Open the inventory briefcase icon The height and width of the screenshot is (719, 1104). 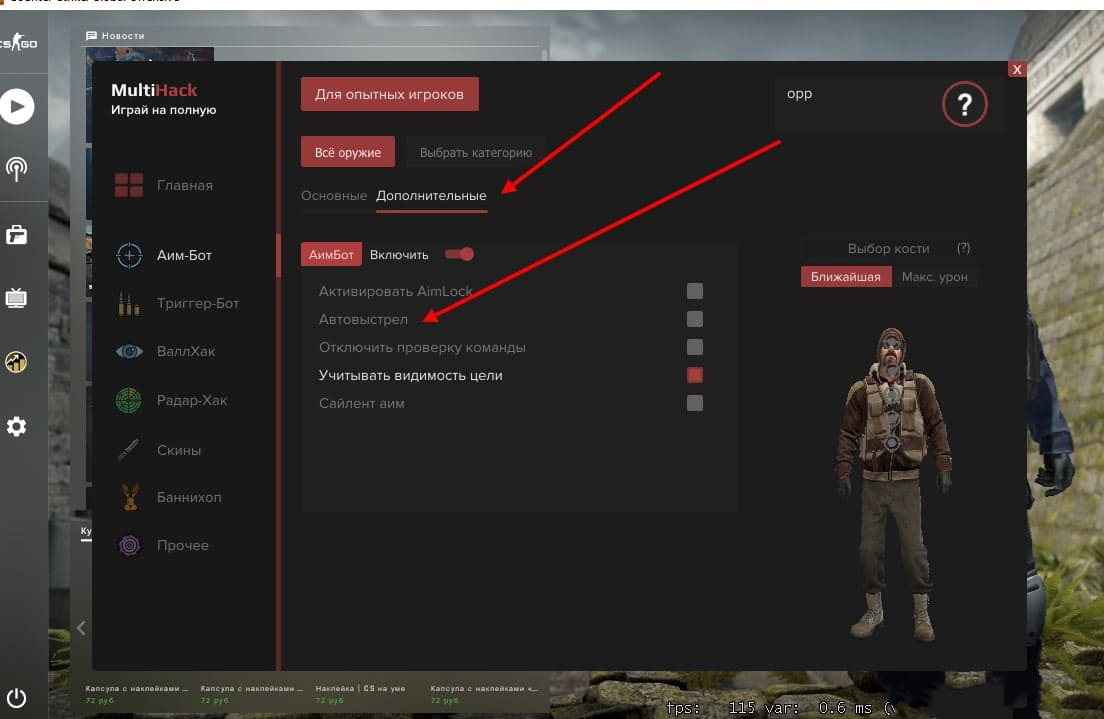pyautogui.click(x=16, y=235)
